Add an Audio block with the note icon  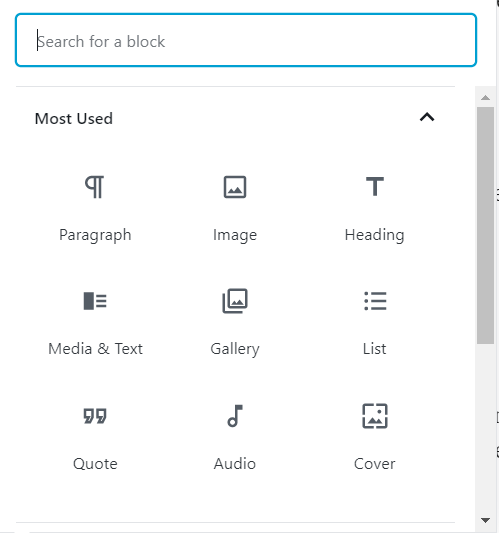tap(235, 415)
